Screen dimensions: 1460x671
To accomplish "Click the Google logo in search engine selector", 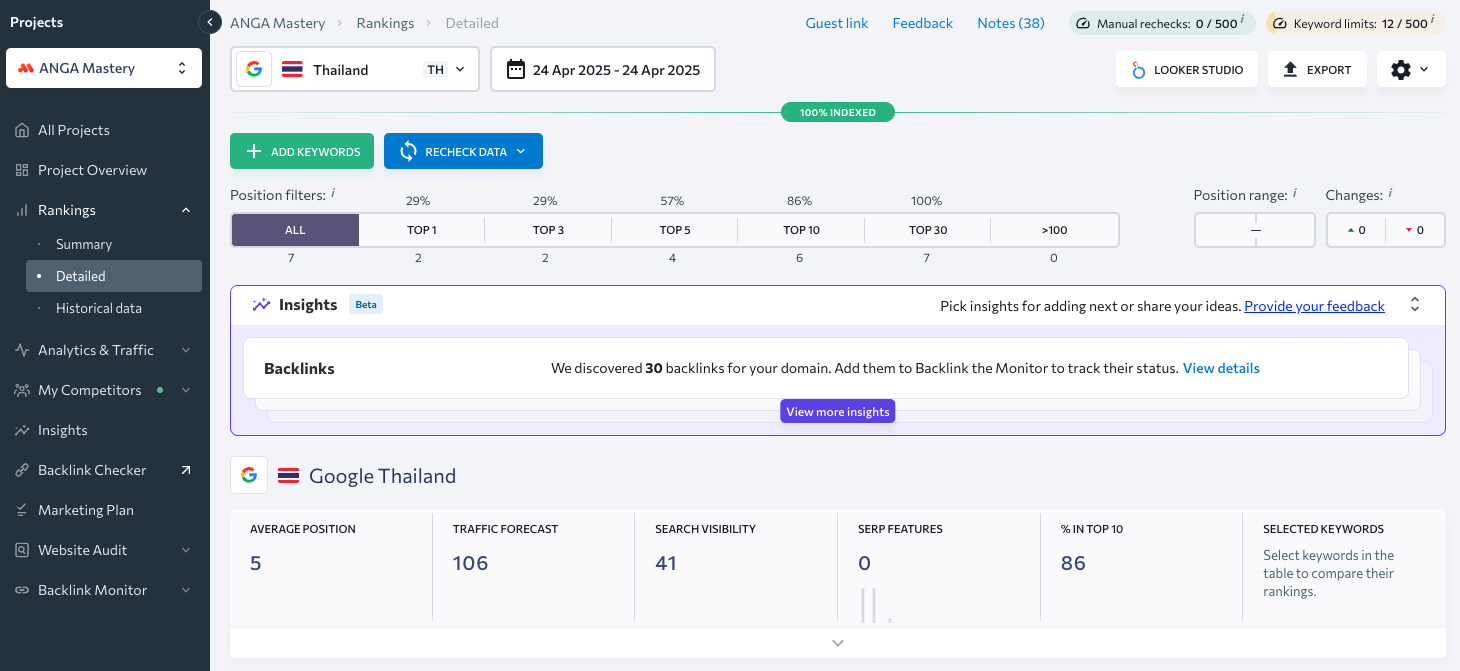I will (x=254, y=69).
